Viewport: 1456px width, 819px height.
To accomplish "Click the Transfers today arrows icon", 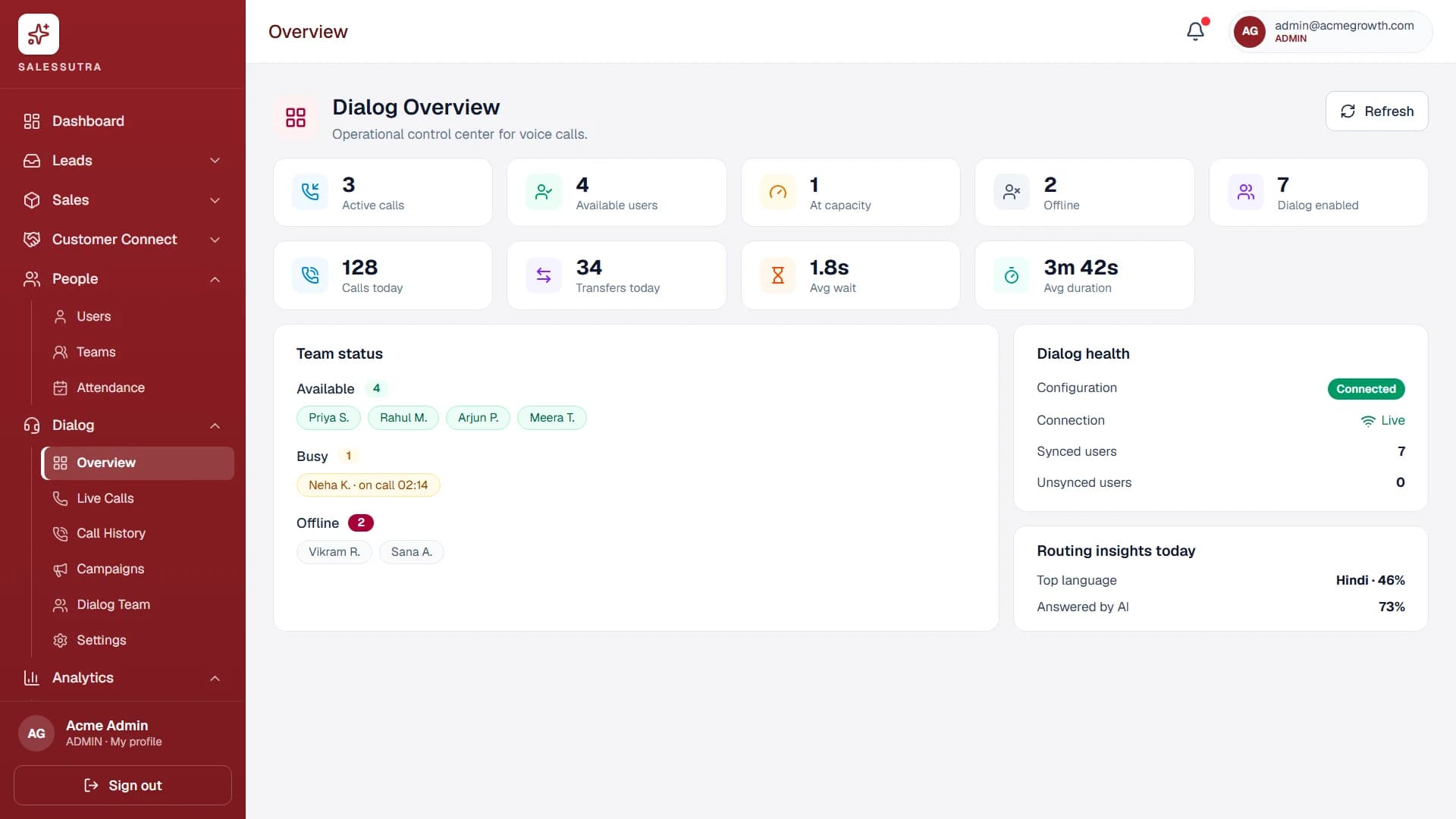I will click(544, 275).
